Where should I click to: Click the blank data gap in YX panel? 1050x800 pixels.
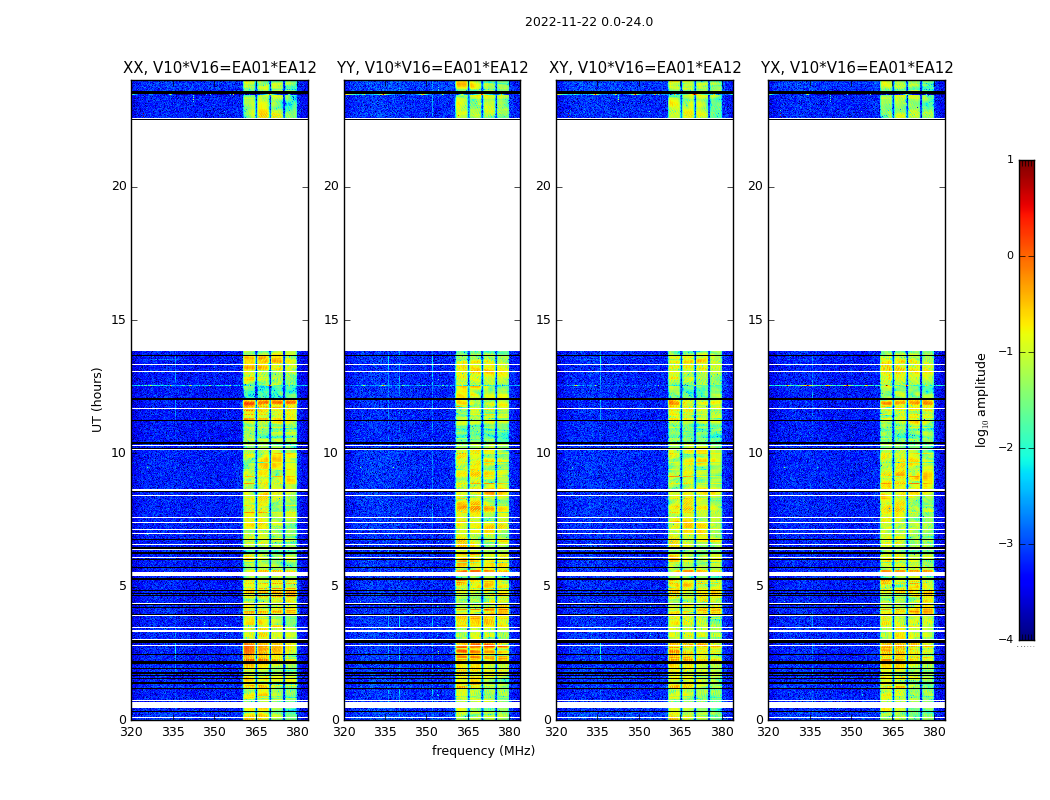point(857,235)
